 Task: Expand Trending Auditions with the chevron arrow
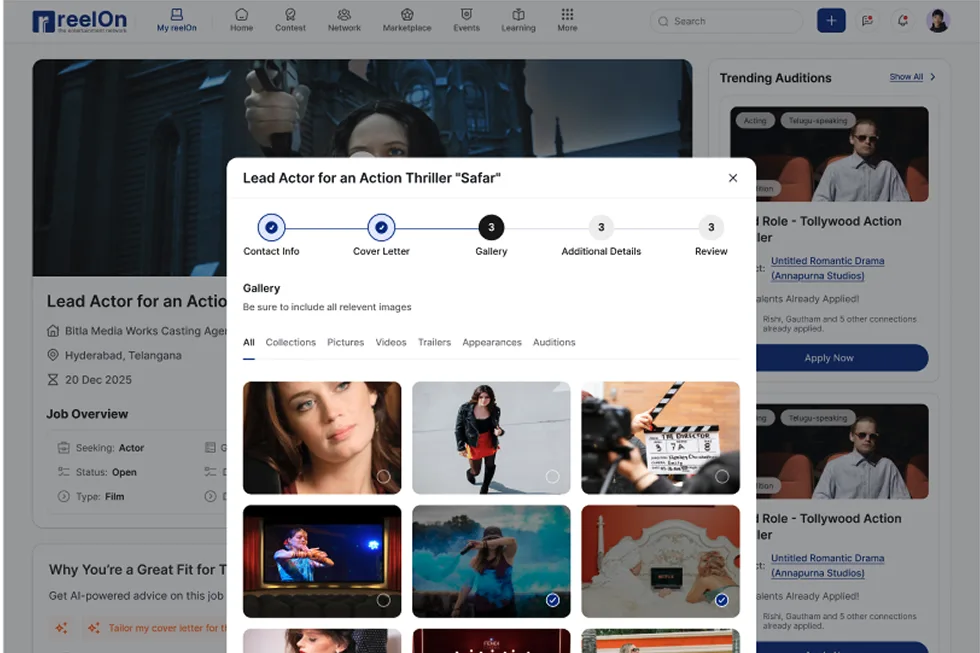point(933,77)
